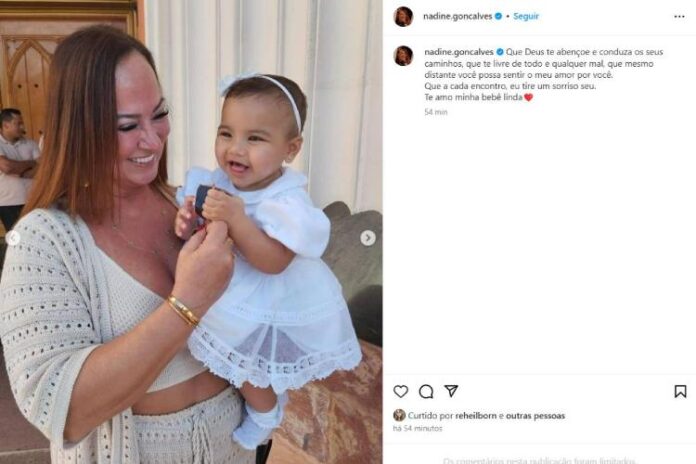Like the post with the heart icon
The height and width of the screenshot is (464, 696).
click(401, 391)
